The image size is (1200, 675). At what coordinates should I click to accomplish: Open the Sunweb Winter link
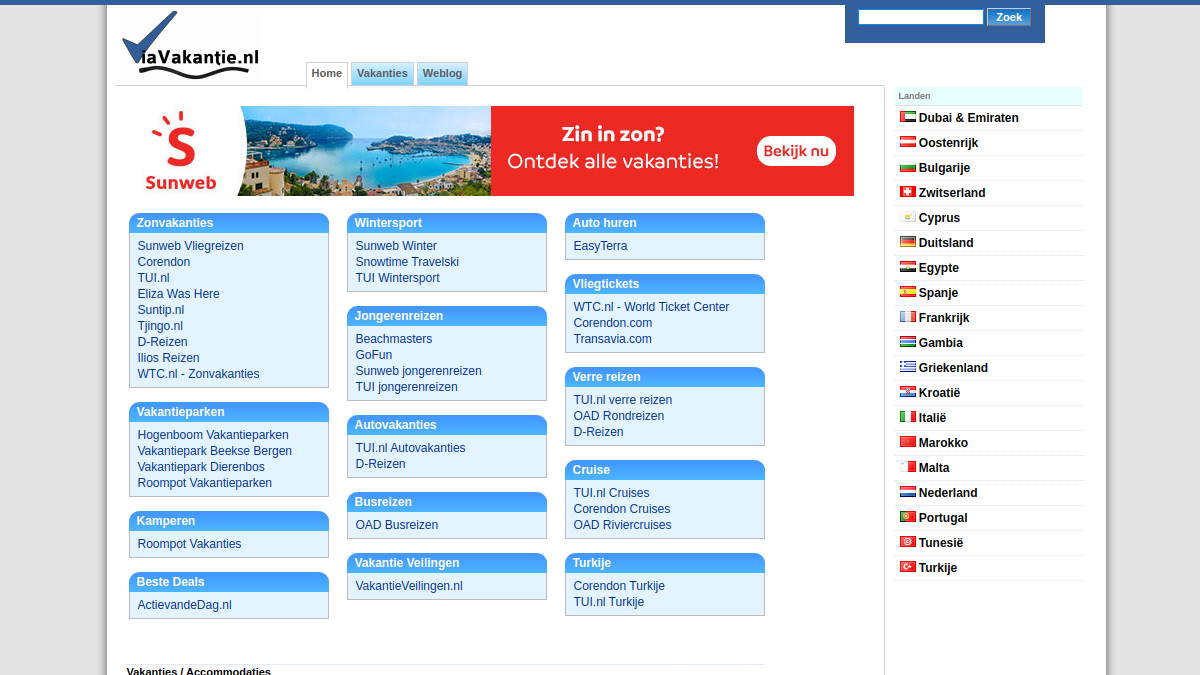point(396,246)
